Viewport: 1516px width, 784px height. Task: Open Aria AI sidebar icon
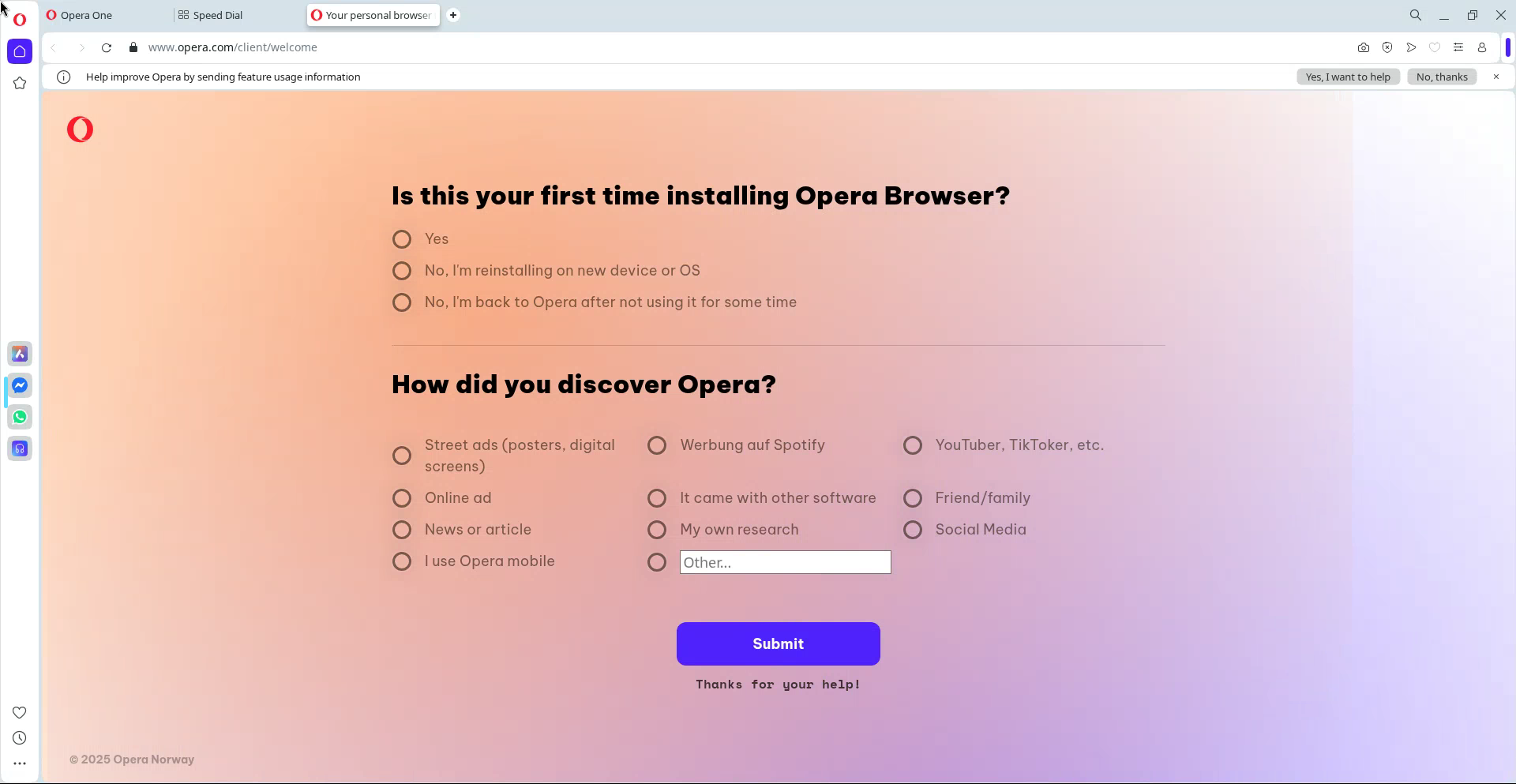[x=20, y=354]
